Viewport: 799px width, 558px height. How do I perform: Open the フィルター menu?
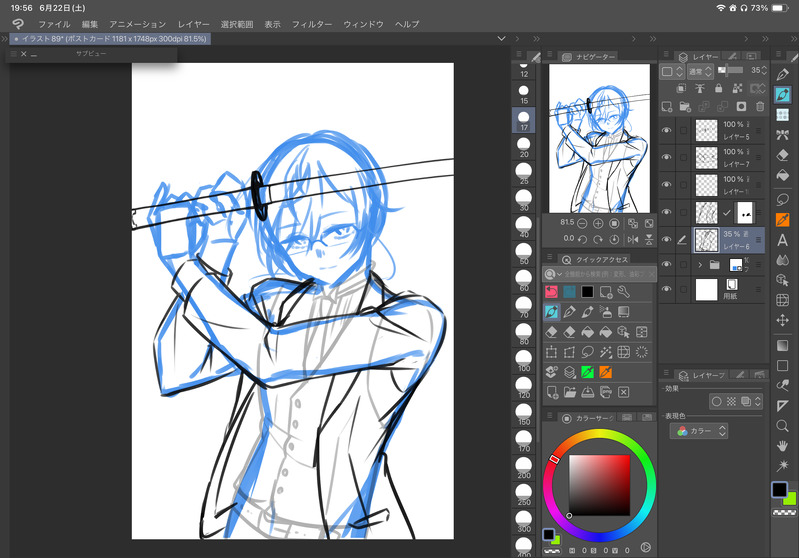click(312, 24)
